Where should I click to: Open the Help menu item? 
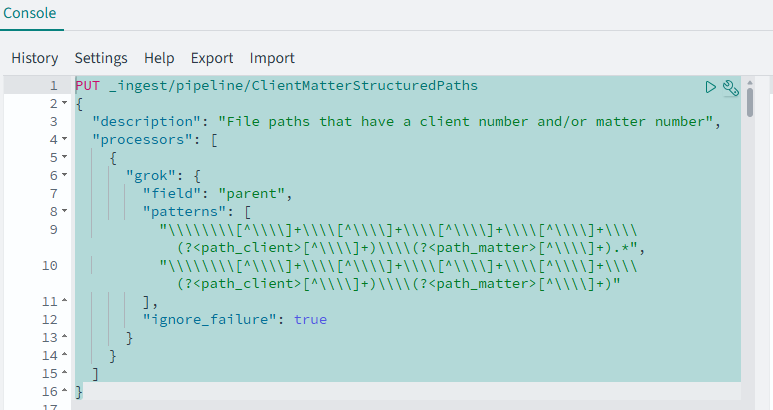pos(159,58)
